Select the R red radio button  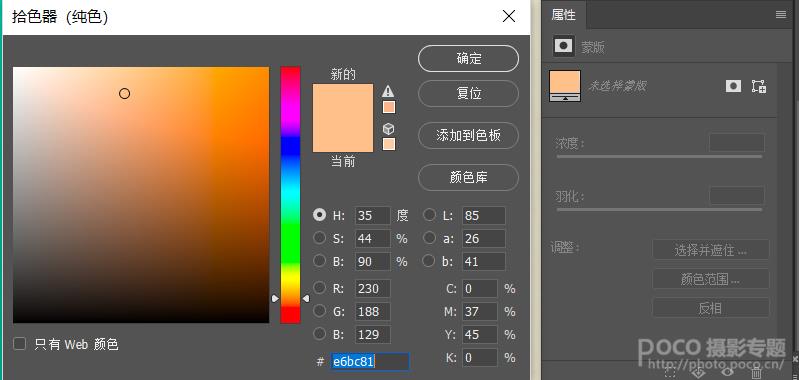[x=319, y=288]
